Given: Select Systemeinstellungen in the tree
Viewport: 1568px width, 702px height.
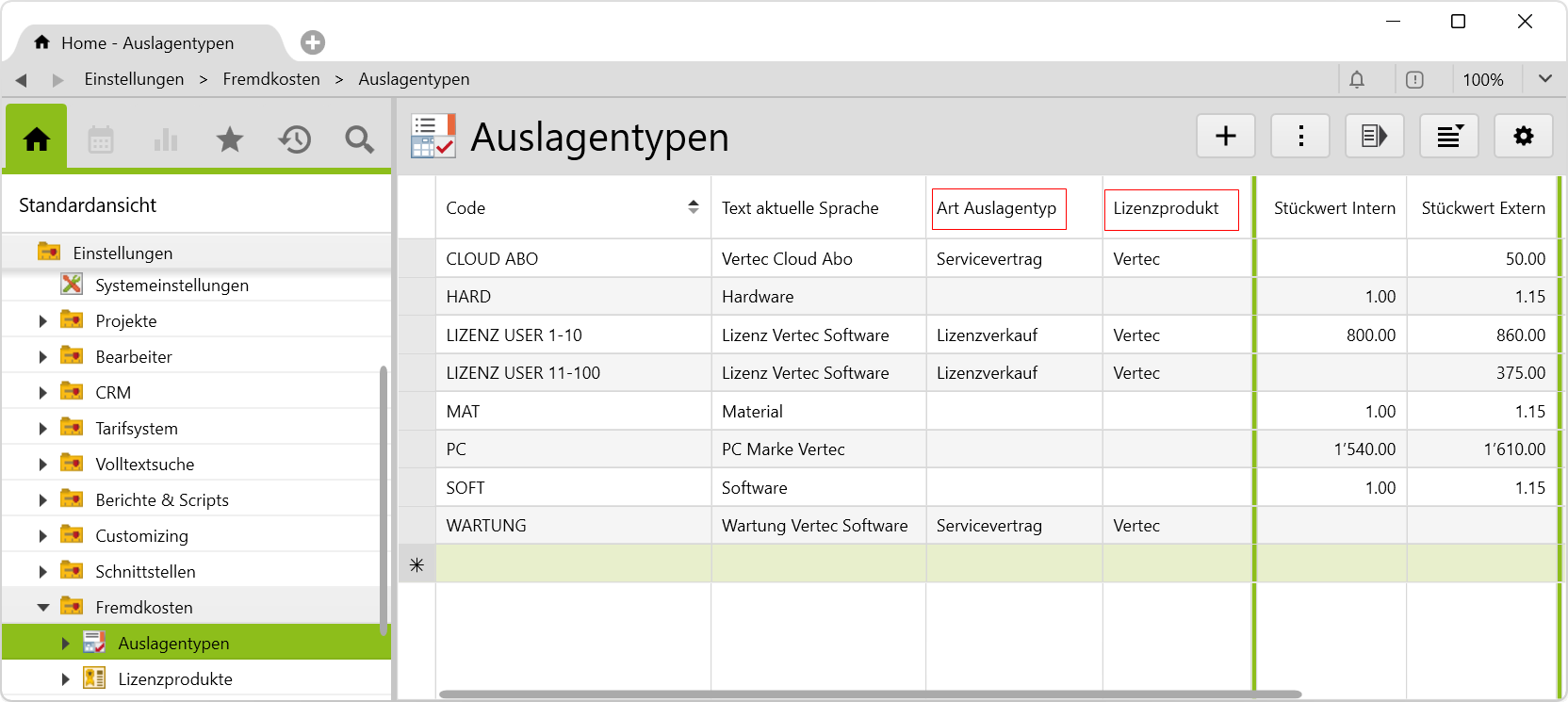Looking at the screenshot, I should tap(171, 286).
